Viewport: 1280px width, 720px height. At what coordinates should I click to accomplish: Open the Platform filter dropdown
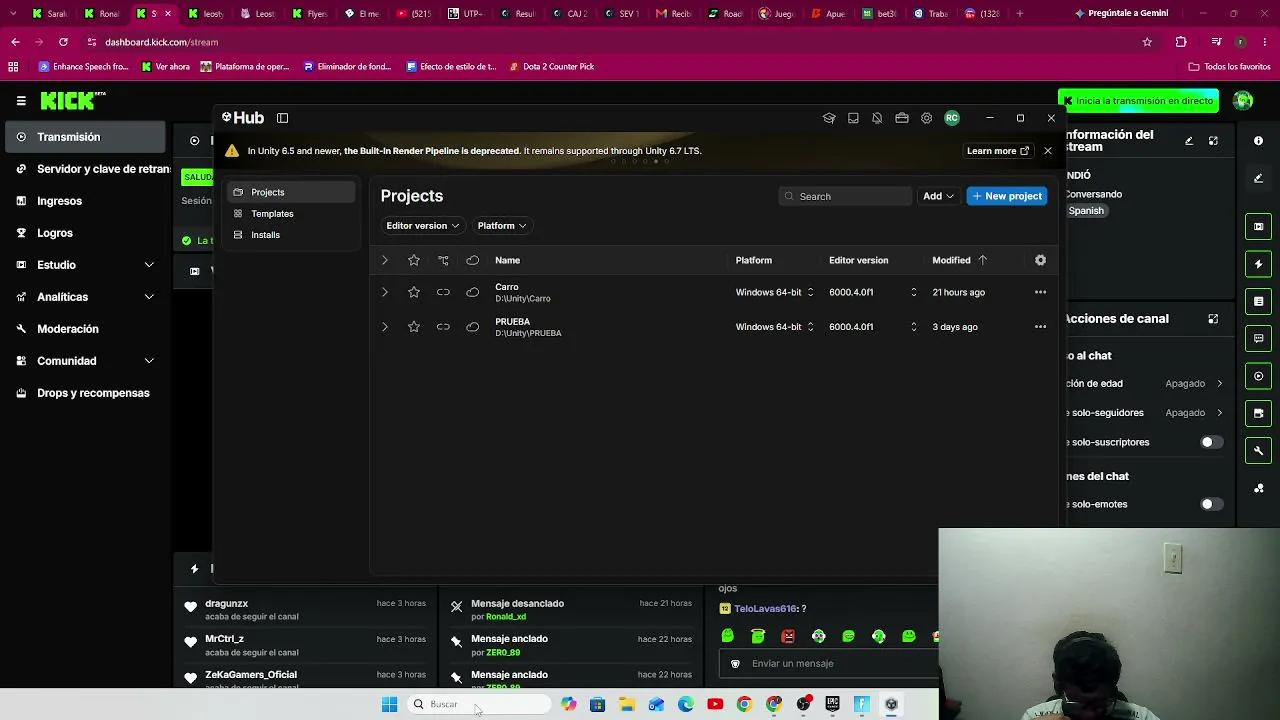(x=501, y=226)
